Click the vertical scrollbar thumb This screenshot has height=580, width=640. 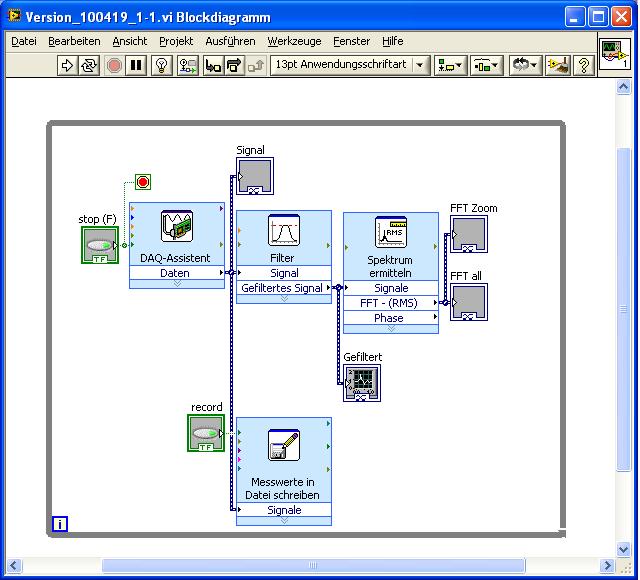point(624,309)
